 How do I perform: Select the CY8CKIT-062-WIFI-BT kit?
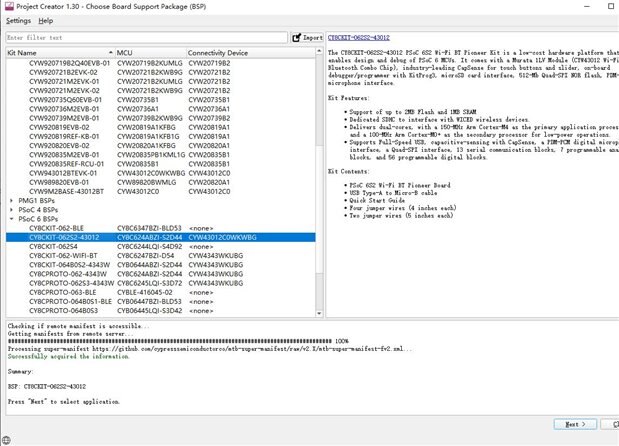coord(63,255)
